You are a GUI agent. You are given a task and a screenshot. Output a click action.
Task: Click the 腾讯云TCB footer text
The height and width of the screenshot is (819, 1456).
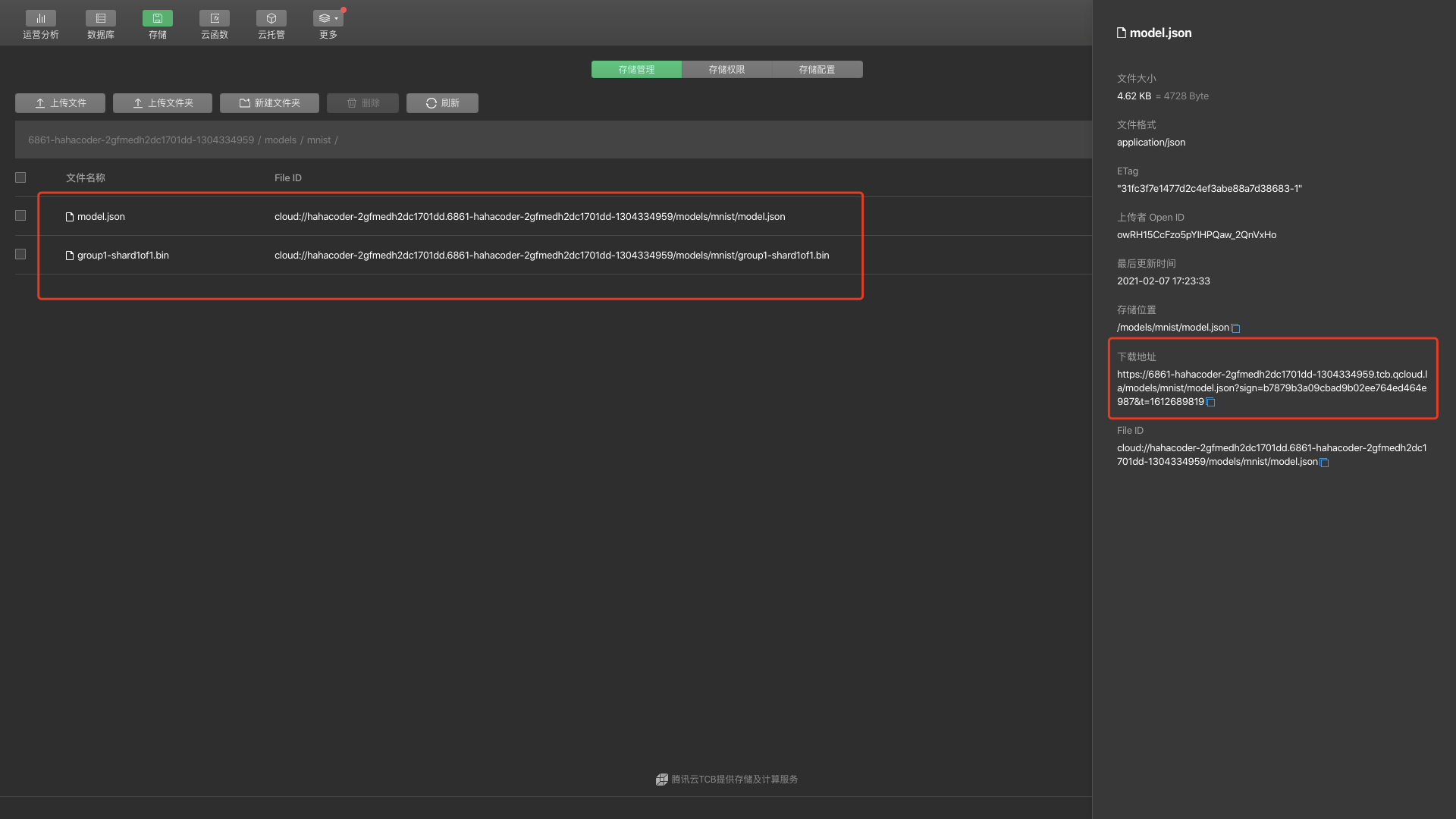coord(734,780)
